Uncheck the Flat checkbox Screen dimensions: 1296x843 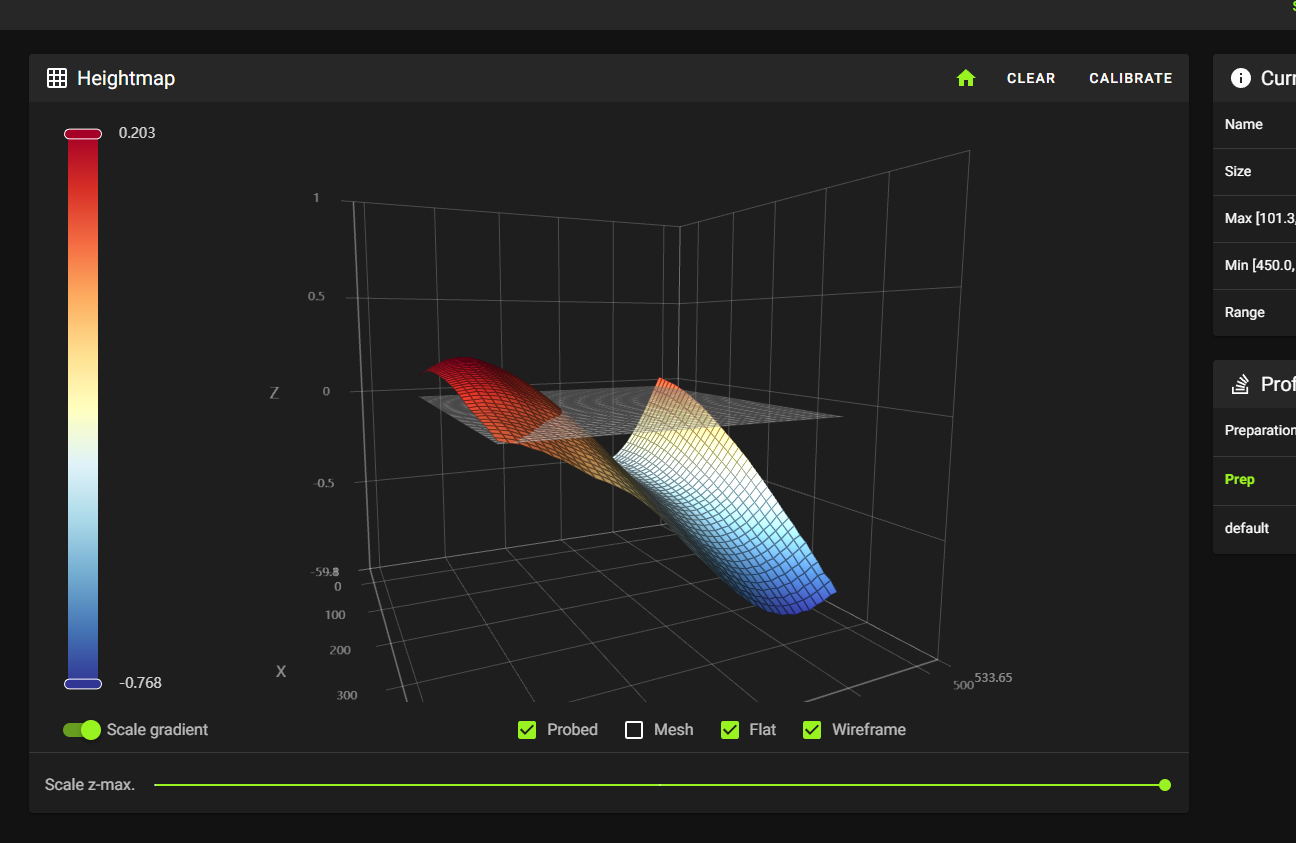click(x=730, y=730)
